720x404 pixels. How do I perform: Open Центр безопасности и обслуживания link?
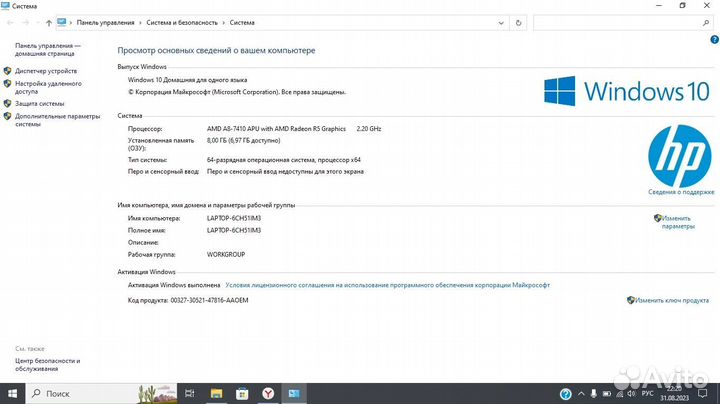[x=47, y=365]
